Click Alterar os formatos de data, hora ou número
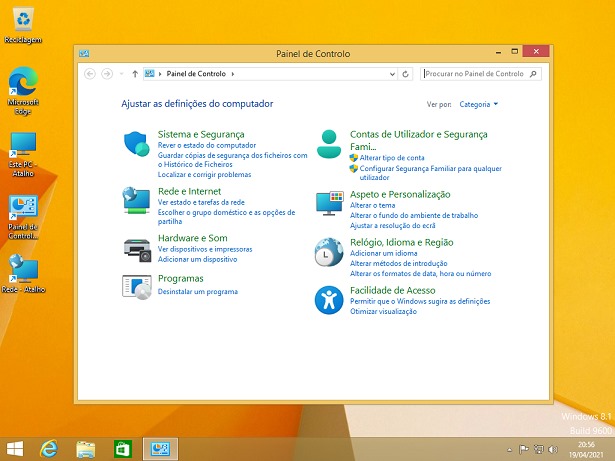The width and height of the screenshot is (615, 461). 420,274
